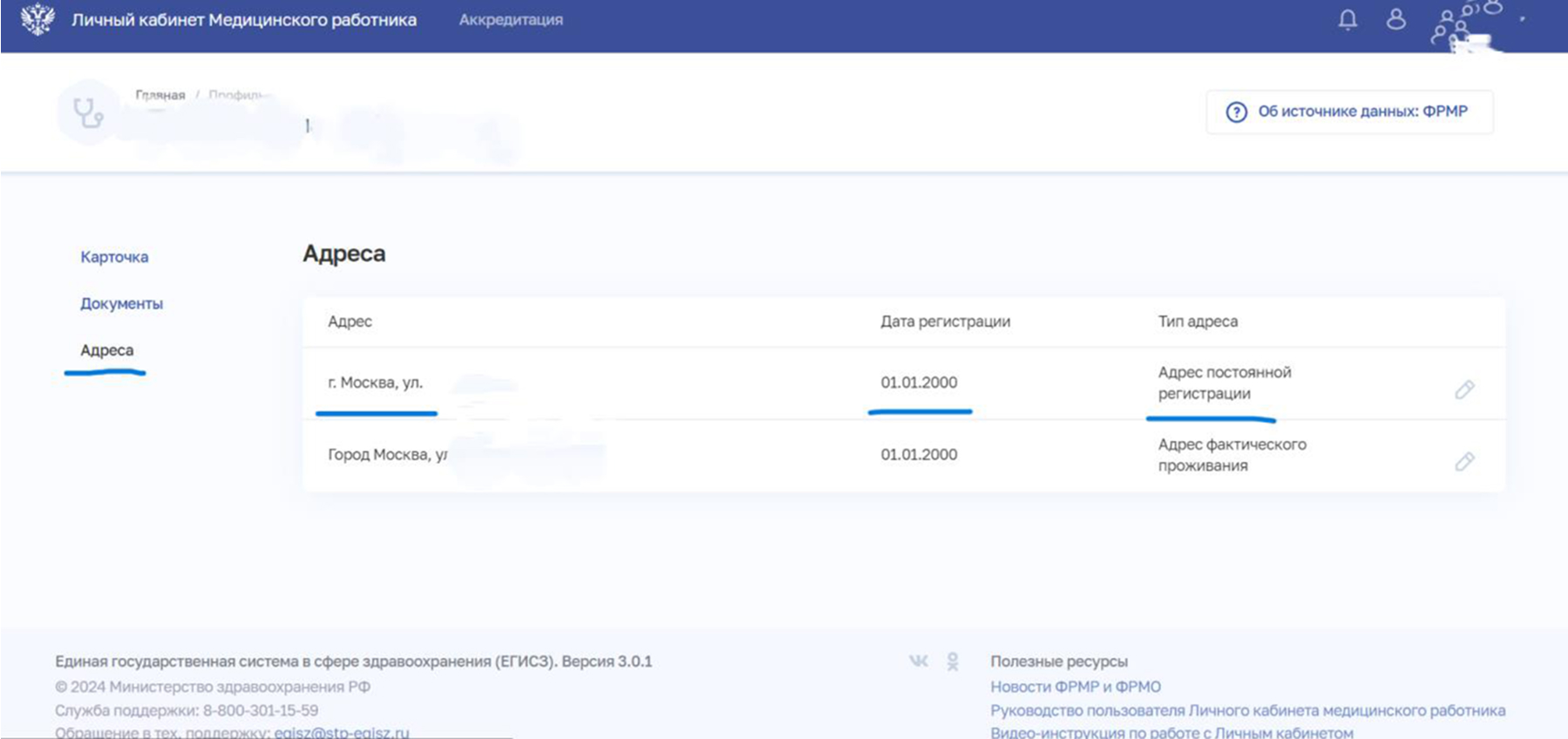The width and height of the screenshot is (1568, 739).
Task: Click the 'Адрес' column header
Action: click(350, 322)
